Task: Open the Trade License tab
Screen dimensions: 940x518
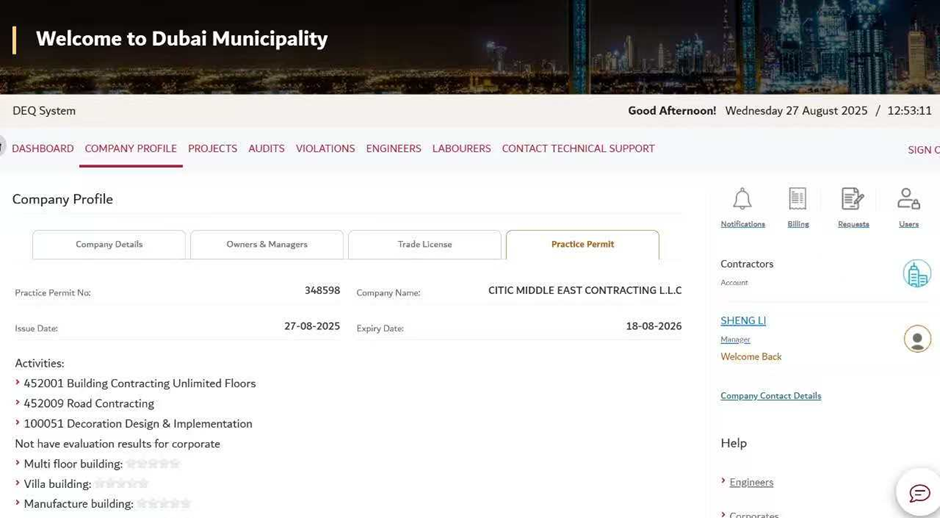Action: click(x=424, y=244)
